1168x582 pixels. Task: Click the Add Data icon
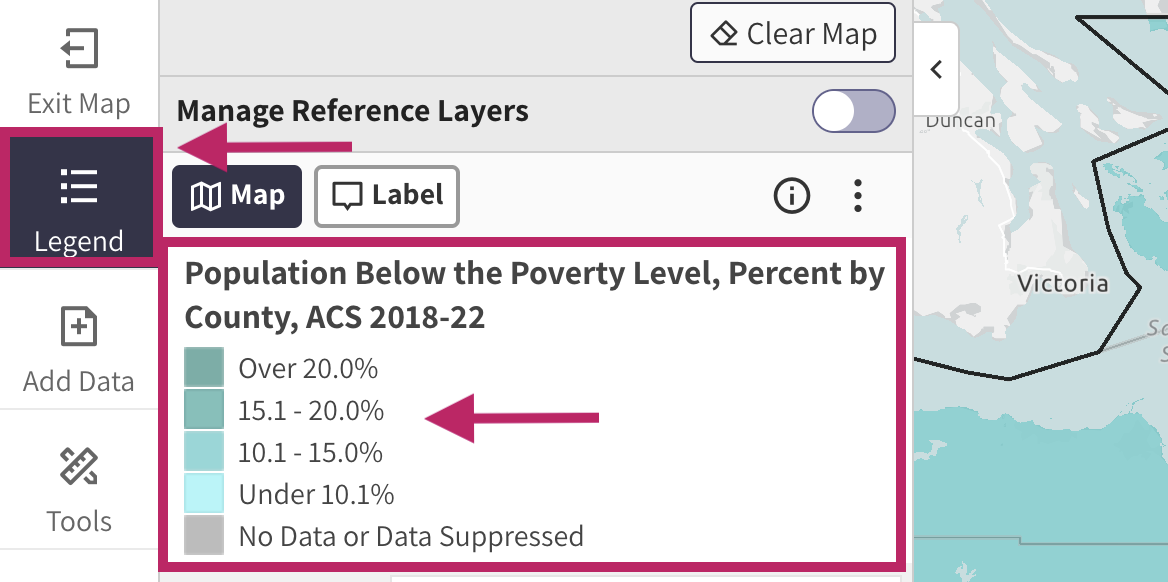coord(78,327)
